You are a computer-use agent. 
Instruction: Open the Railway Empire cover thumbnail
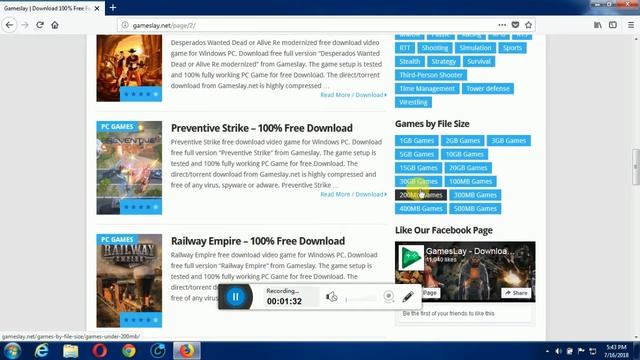pyautogui.click(x=129, y=281)
